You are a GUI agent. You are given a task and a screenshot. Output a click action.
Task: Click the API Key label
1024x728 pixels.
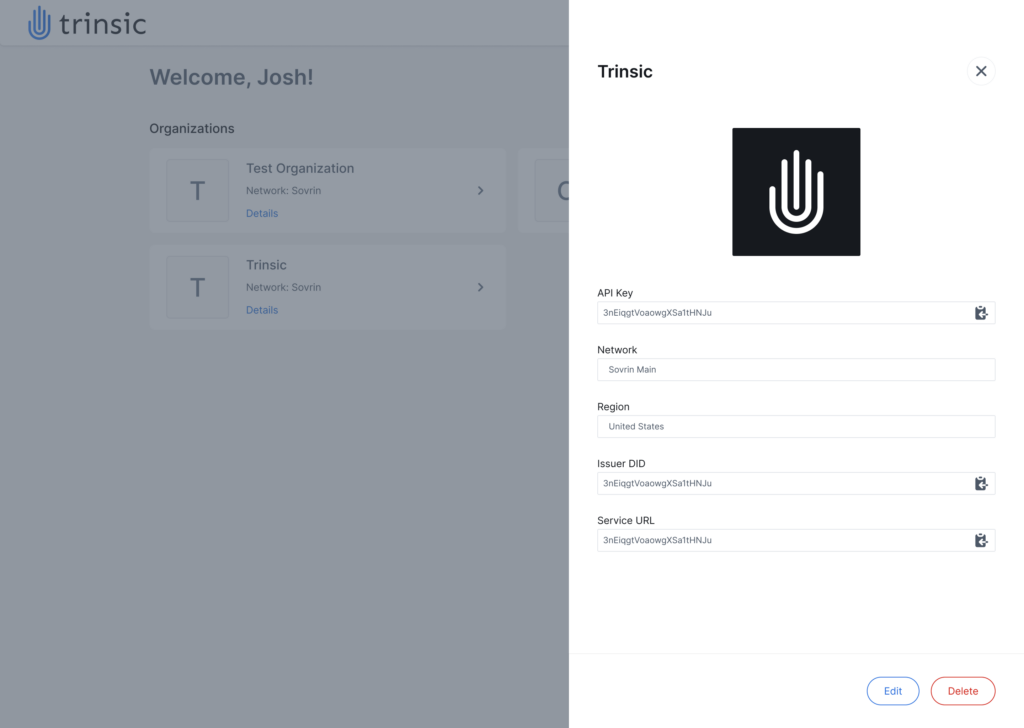coord(615,293)
